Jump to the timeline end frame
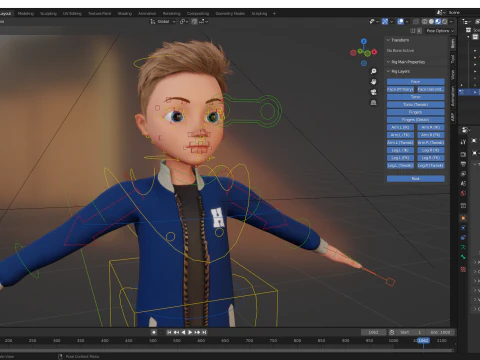The height and width of the screenshot is (360, 480). point(204,332)
